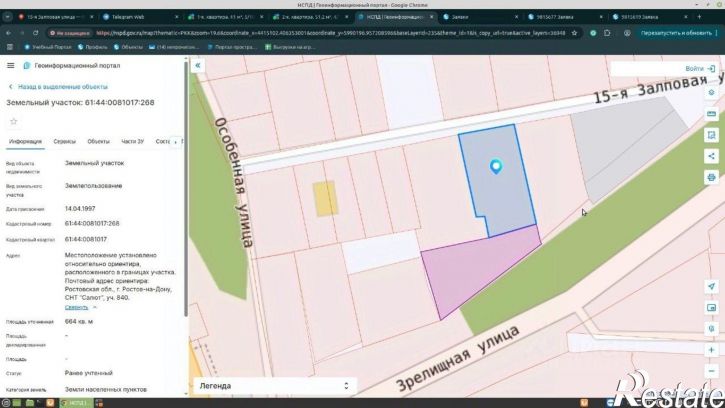Viewport: 725px width, 408px height.
Task: Add the land parcel to favorites (star)
Action: [14, 122]
